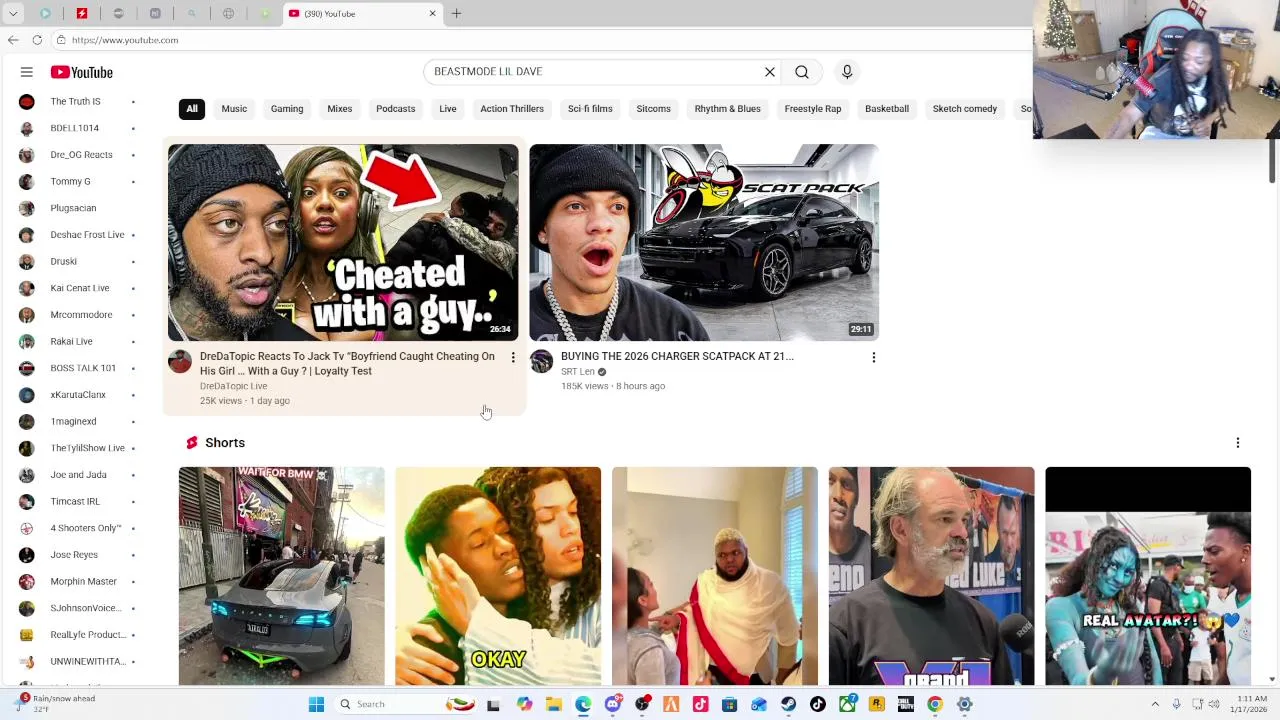Open BUYING THE 2026 CHARGER SCATPACK title

pyautogui.click(x=677, y=356)
